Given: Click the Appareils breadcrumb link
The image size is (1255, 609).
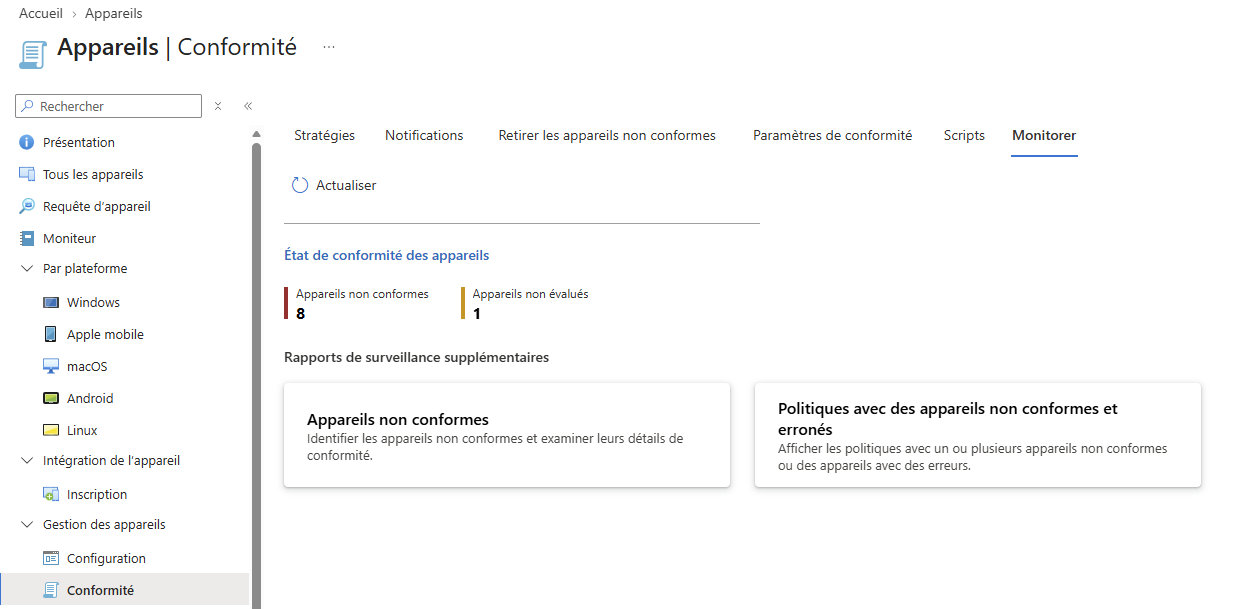Looking at the screenshot, I should tap(114, 13).
